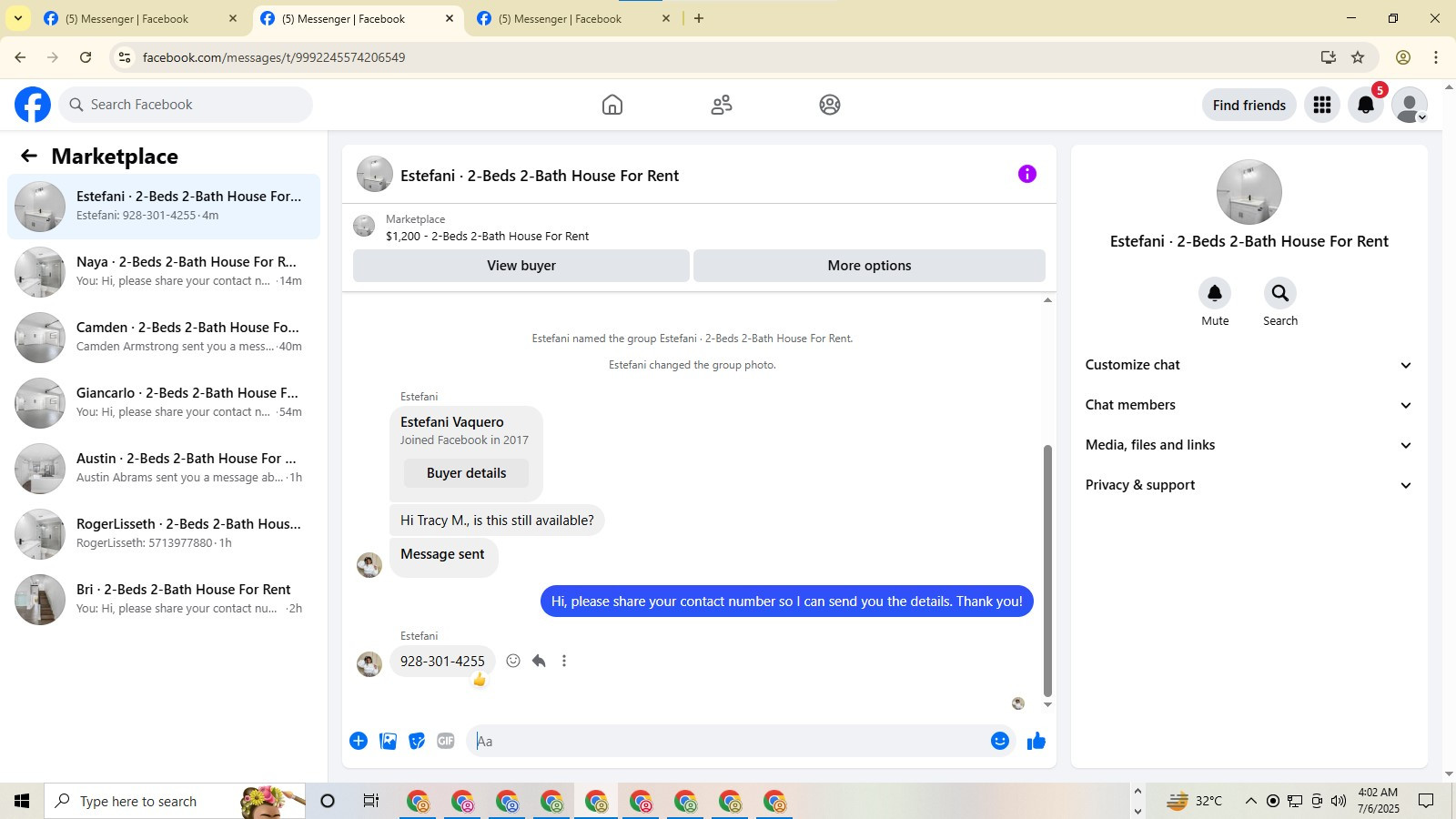Reply to the 928-301-4255 message
The image size is (1456, 819).
tap(539, 661)
